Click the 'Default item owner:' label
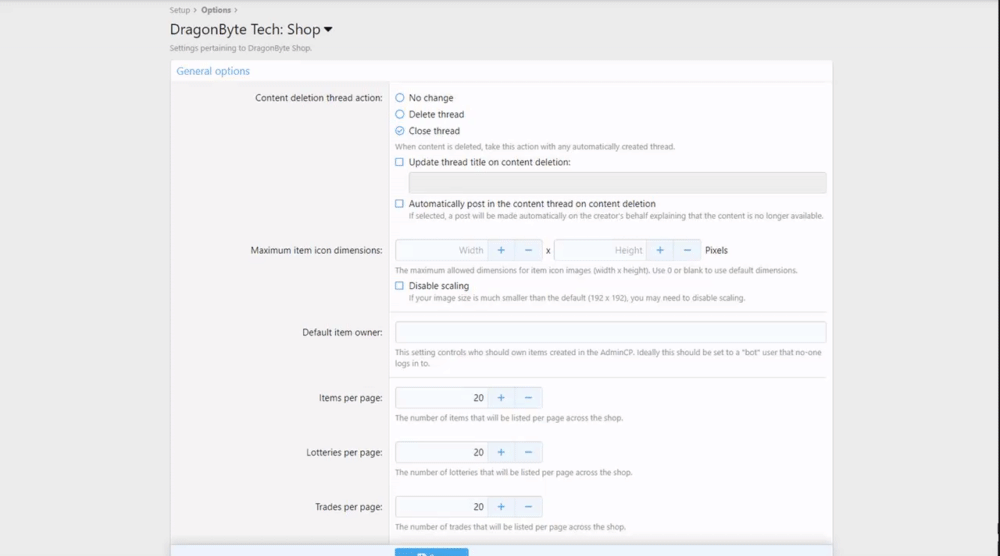 [x=342, y=332]
